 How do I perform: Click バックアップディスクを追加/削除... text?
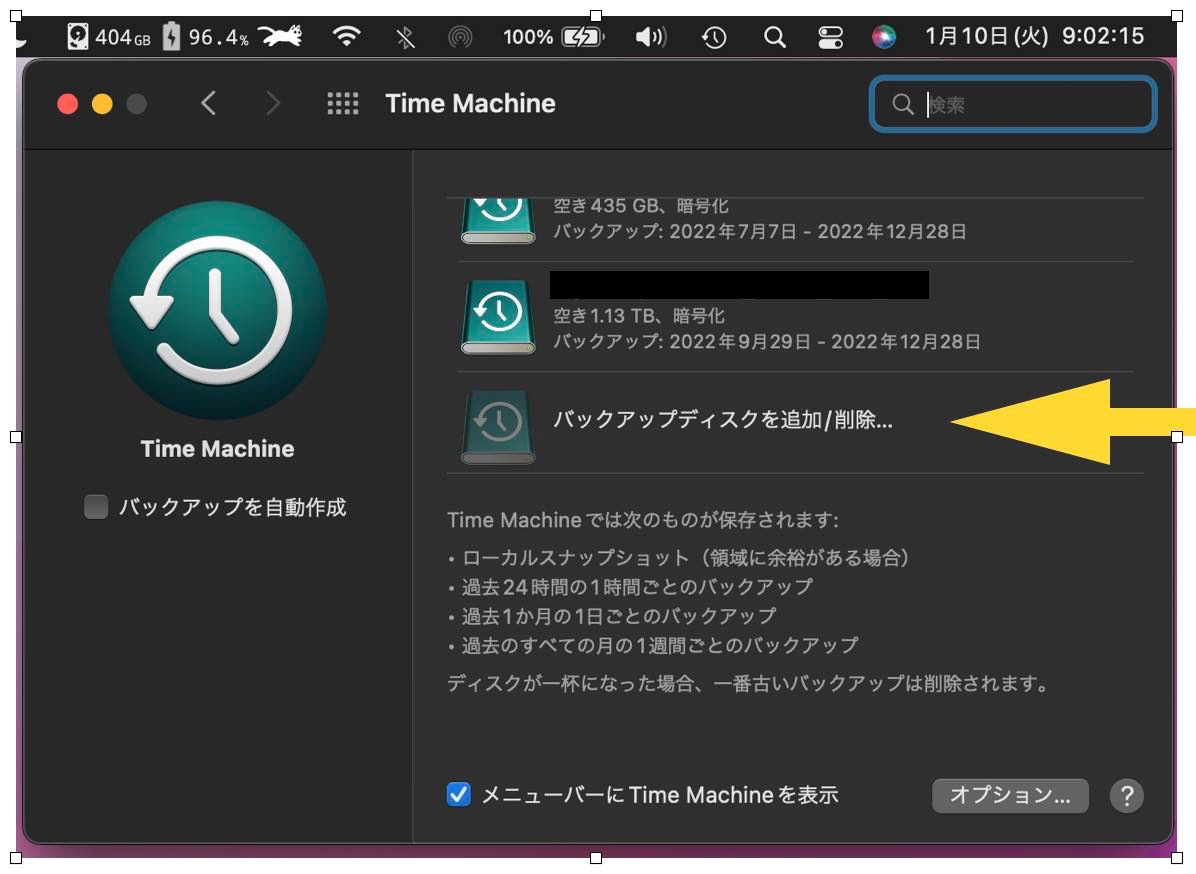723,419
